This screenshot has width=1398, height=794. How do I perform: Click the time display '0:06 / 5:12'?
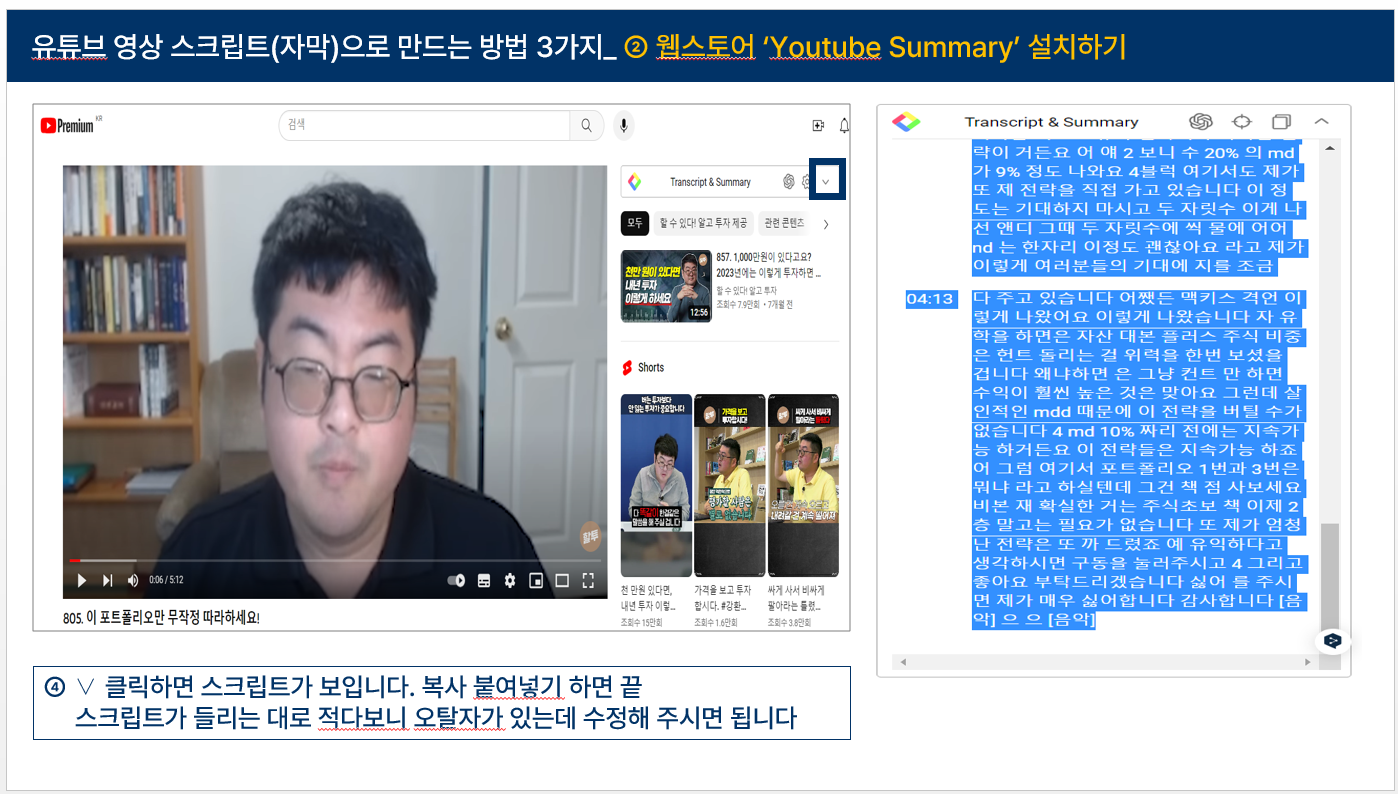166,580
